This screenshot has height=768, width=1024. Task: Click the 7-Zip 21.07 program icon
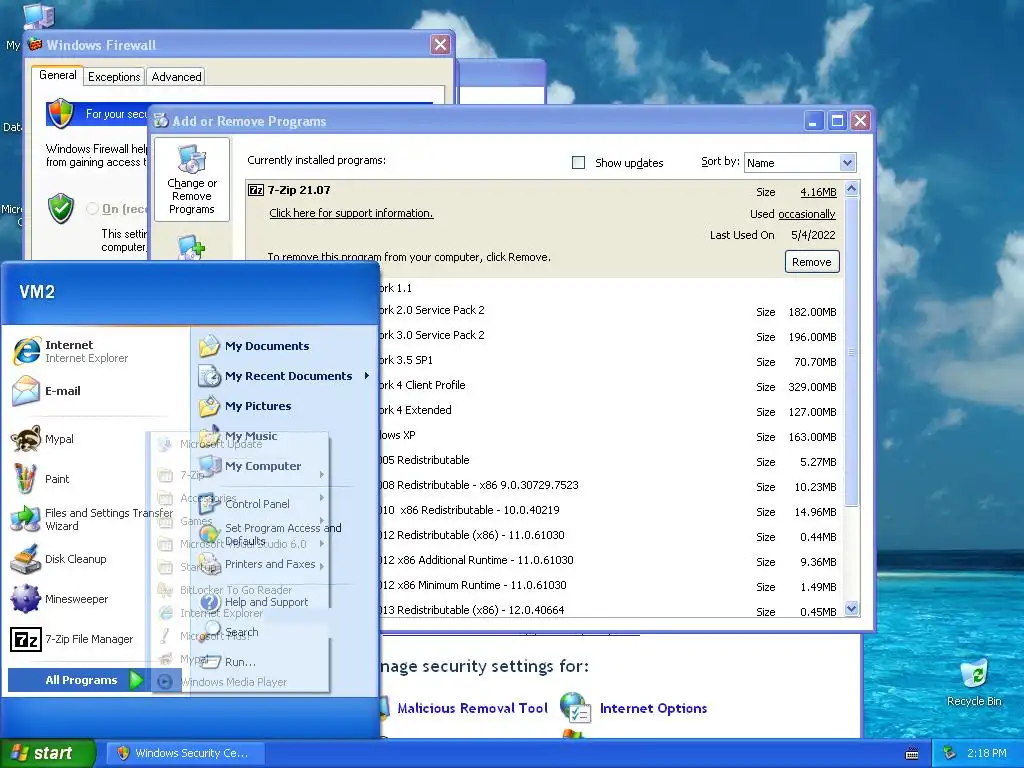coord(256,190)
